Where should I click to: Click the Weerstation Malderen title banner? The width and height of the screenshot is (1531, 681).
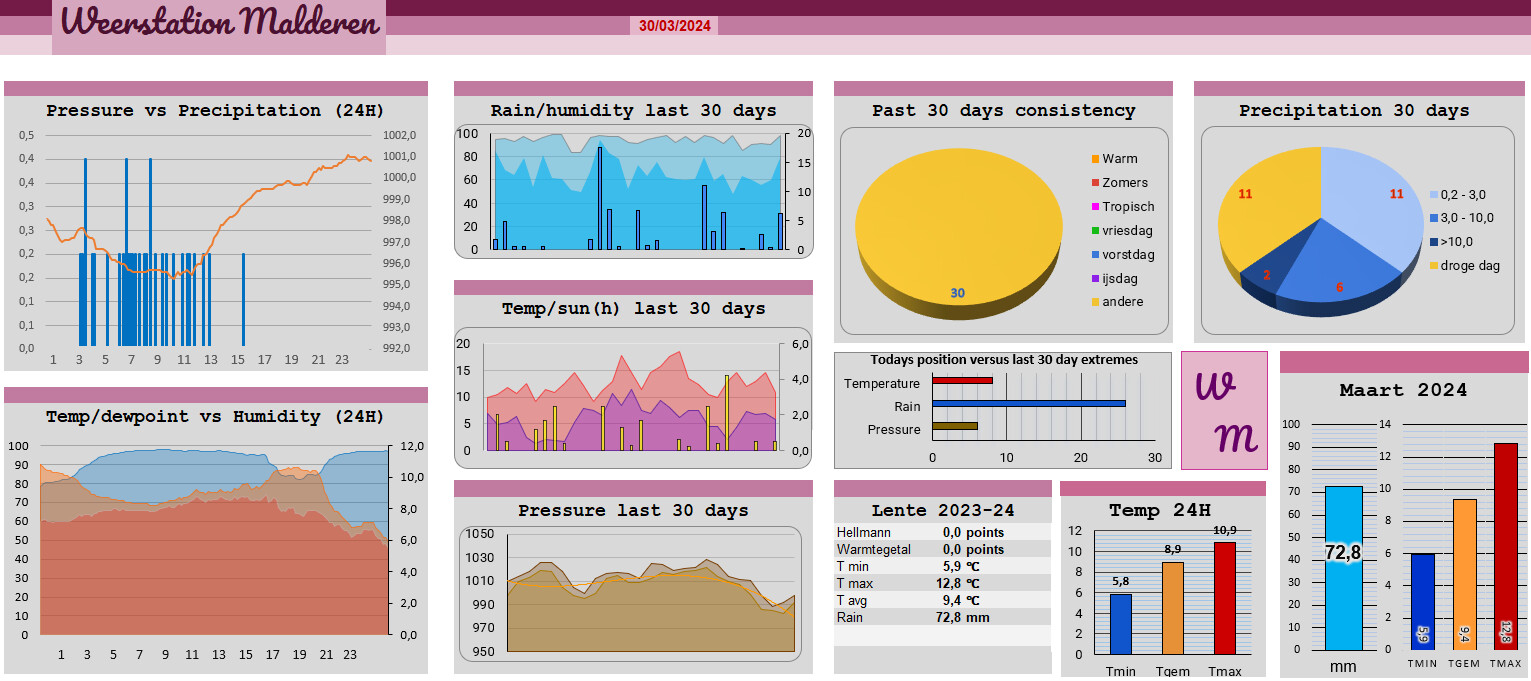[219, 26]
